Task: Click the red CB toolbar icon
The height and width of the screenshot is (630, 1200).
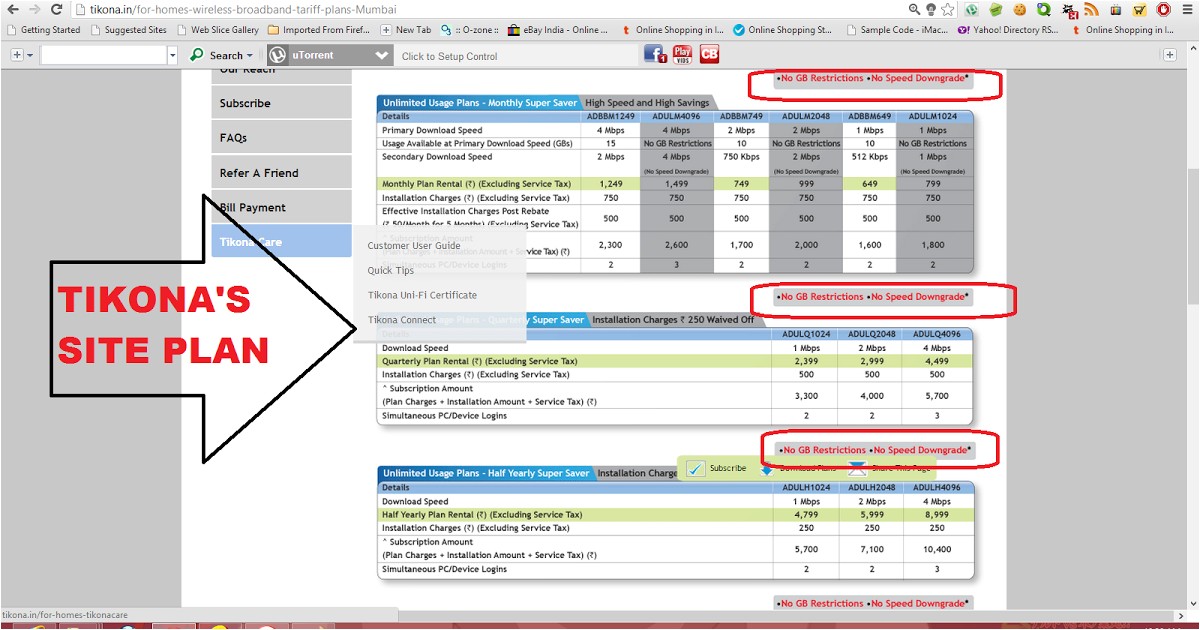Action: 709,55
